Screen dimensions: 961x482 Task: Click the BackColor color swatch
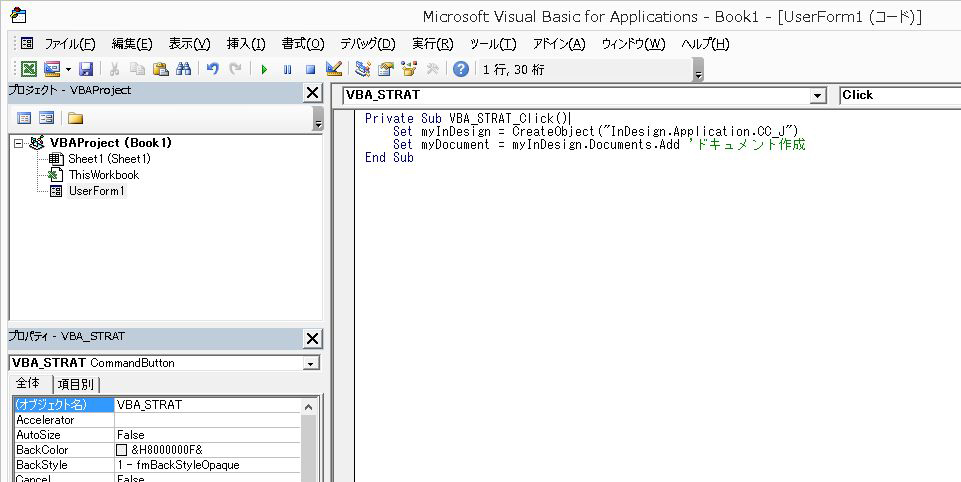tap(122, 450)
